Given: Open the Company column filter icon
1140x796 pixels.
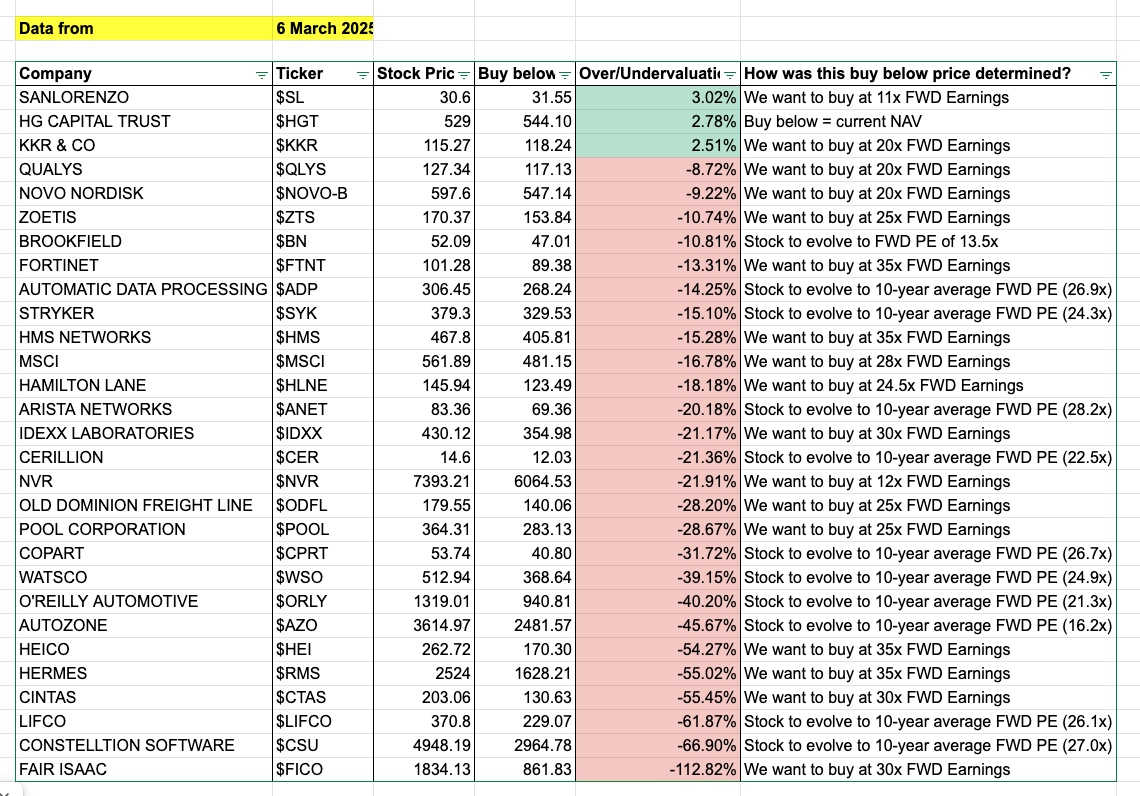Looking at the screenshot, I should 262,74.
